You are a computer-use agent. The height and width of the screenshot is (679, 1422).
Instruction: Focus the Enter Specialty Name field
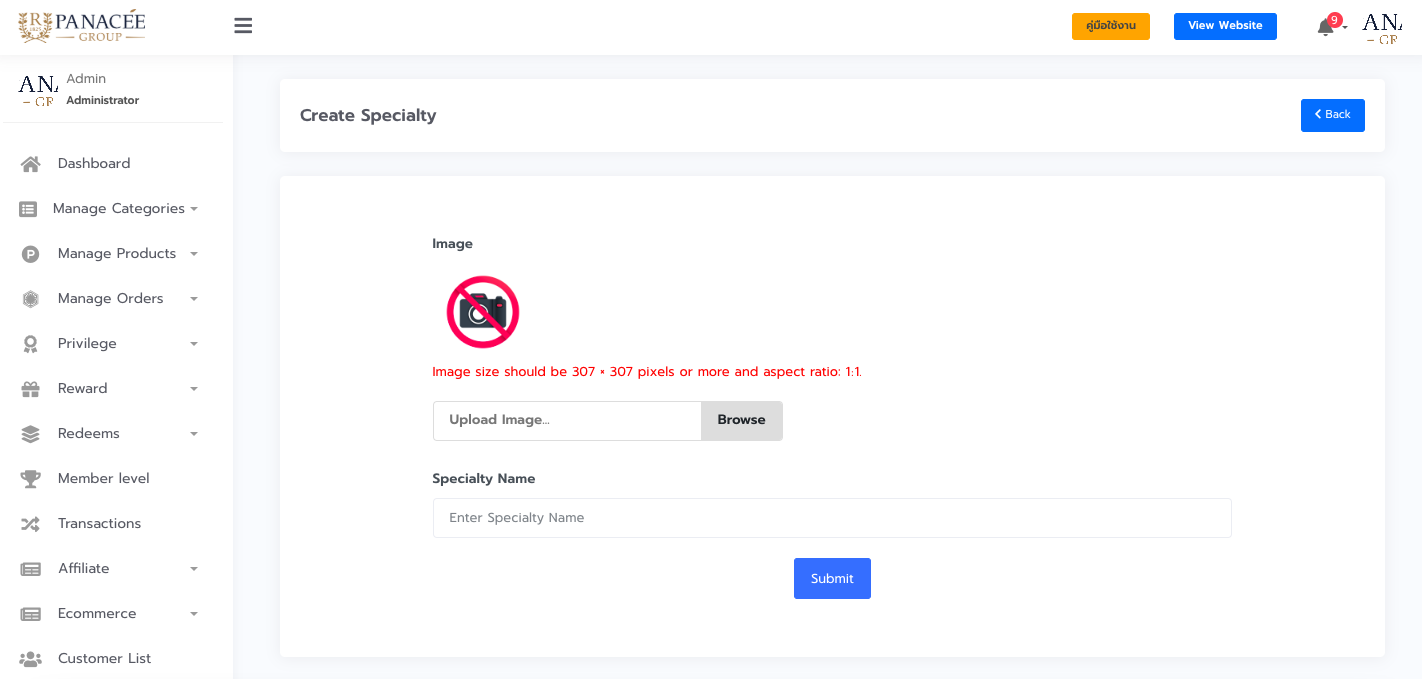coord(832,518)
